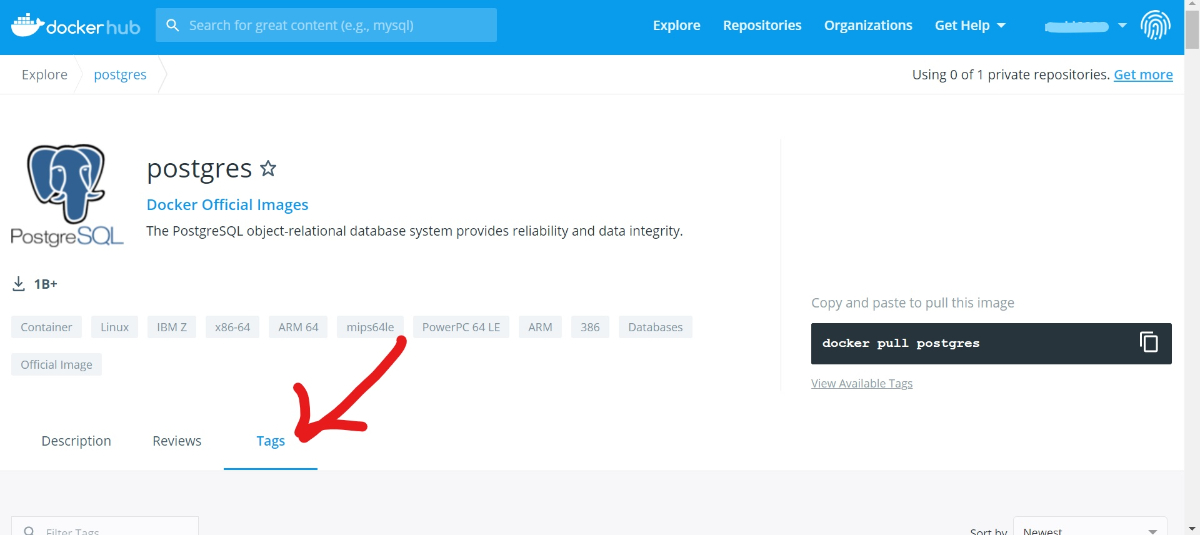The height and width of the screenshot is (535, 1200).
Task: Click the search magnifier icon
Action: pyautogui.click(x=173, y=25)
